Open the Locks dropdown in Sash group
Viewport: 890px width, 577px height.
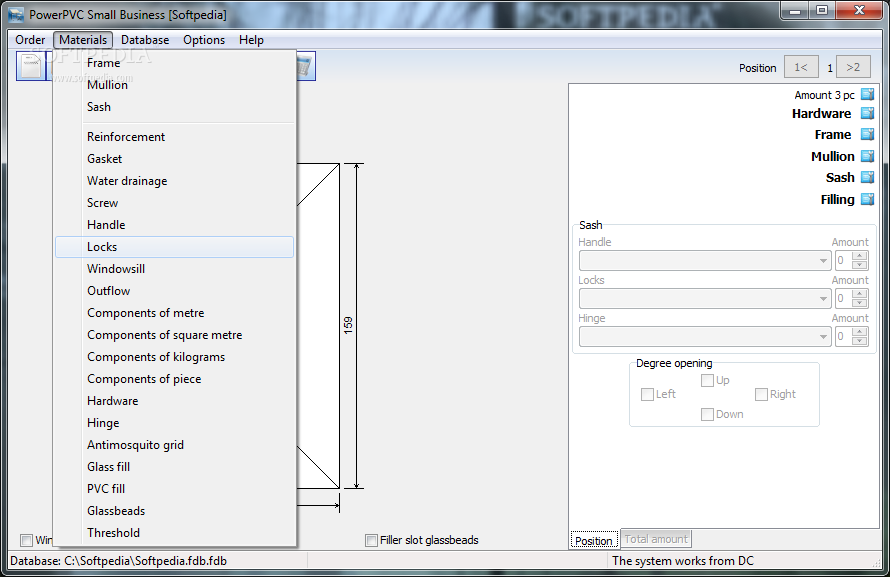(823, 299)
